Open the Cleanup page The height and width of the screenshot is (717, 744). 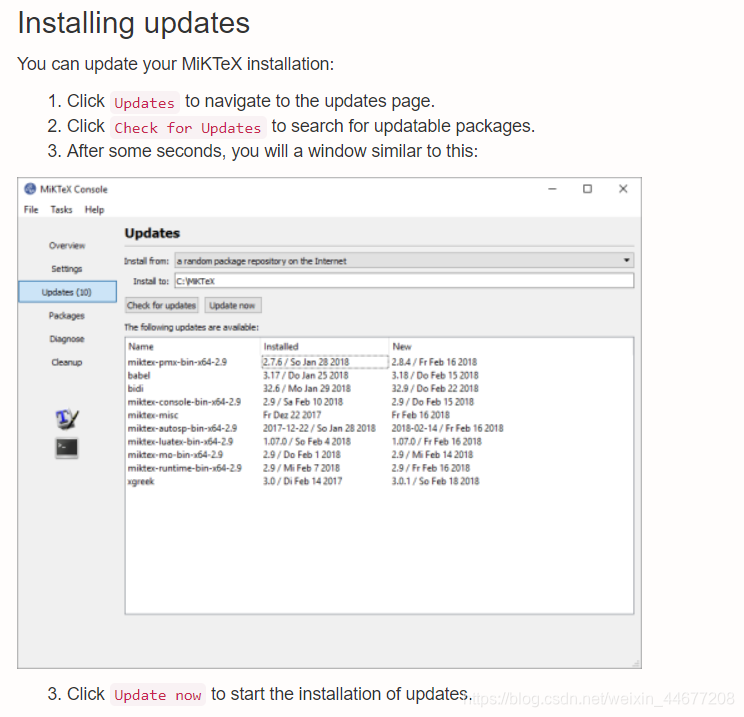[67, 362]
